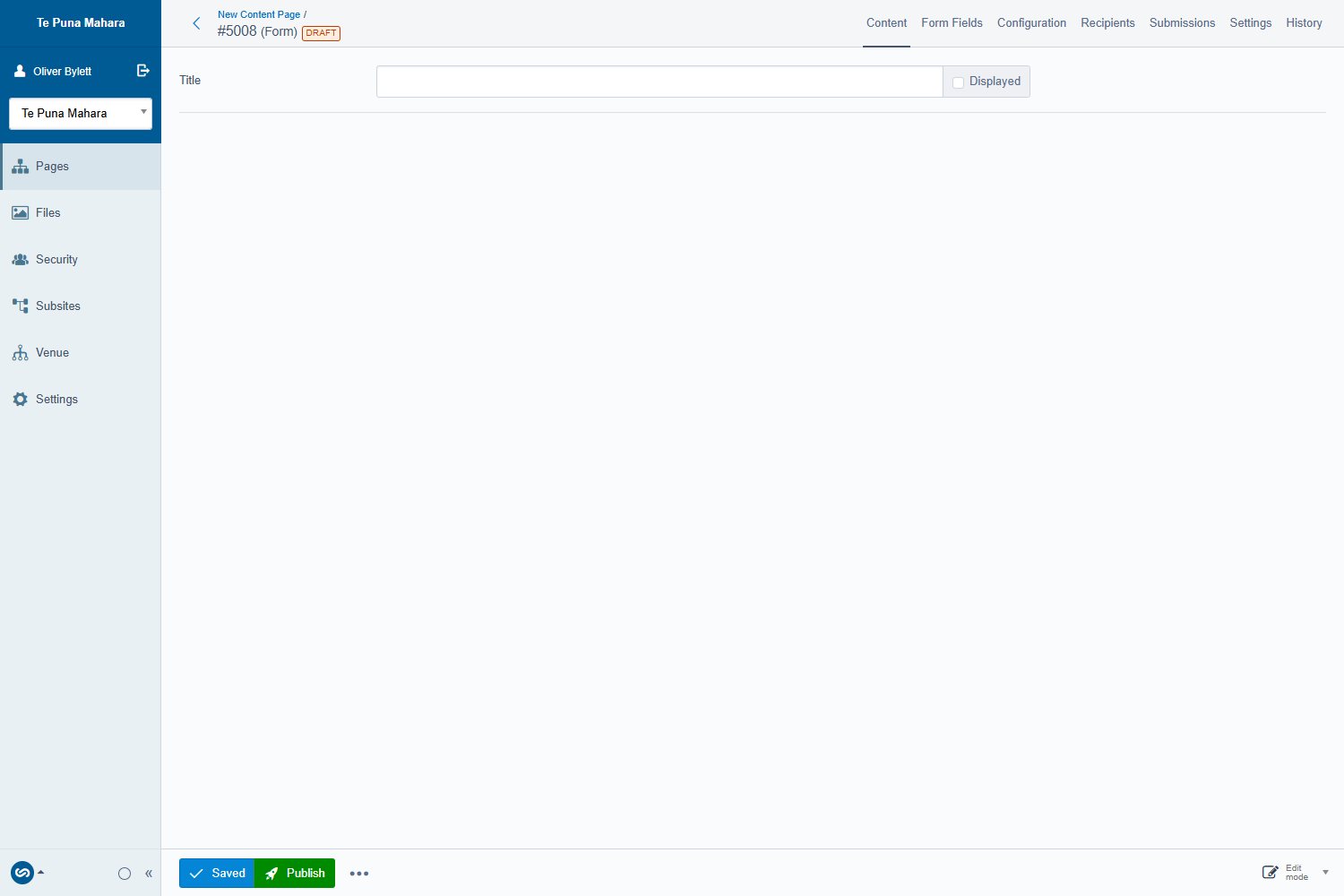1344x896 pixels.
Task: Open the Subsites menu item
Action: pos(81,306)
